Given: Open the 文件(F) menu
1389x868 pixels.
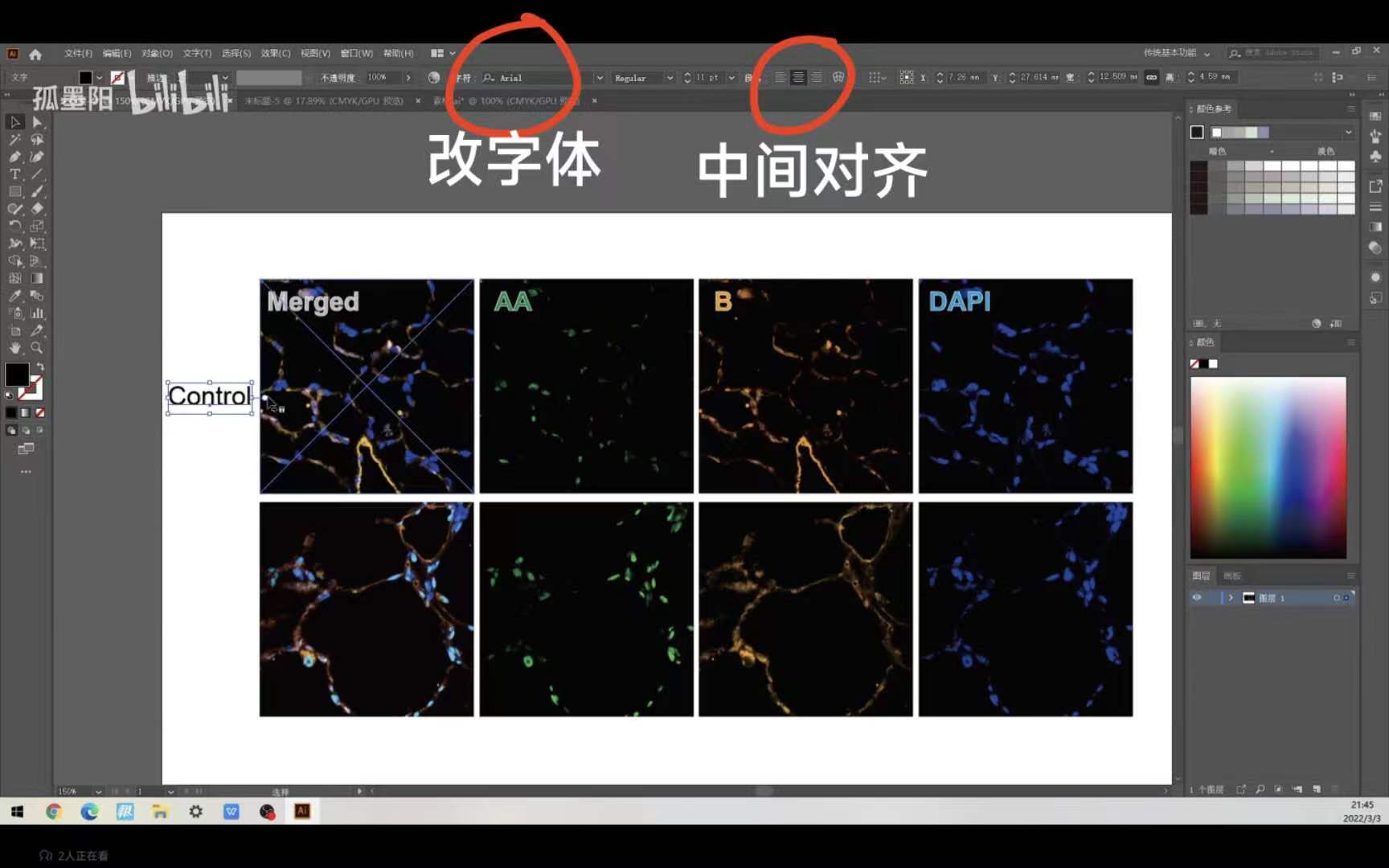Looking at the screenshot, I should coord(78,53).
